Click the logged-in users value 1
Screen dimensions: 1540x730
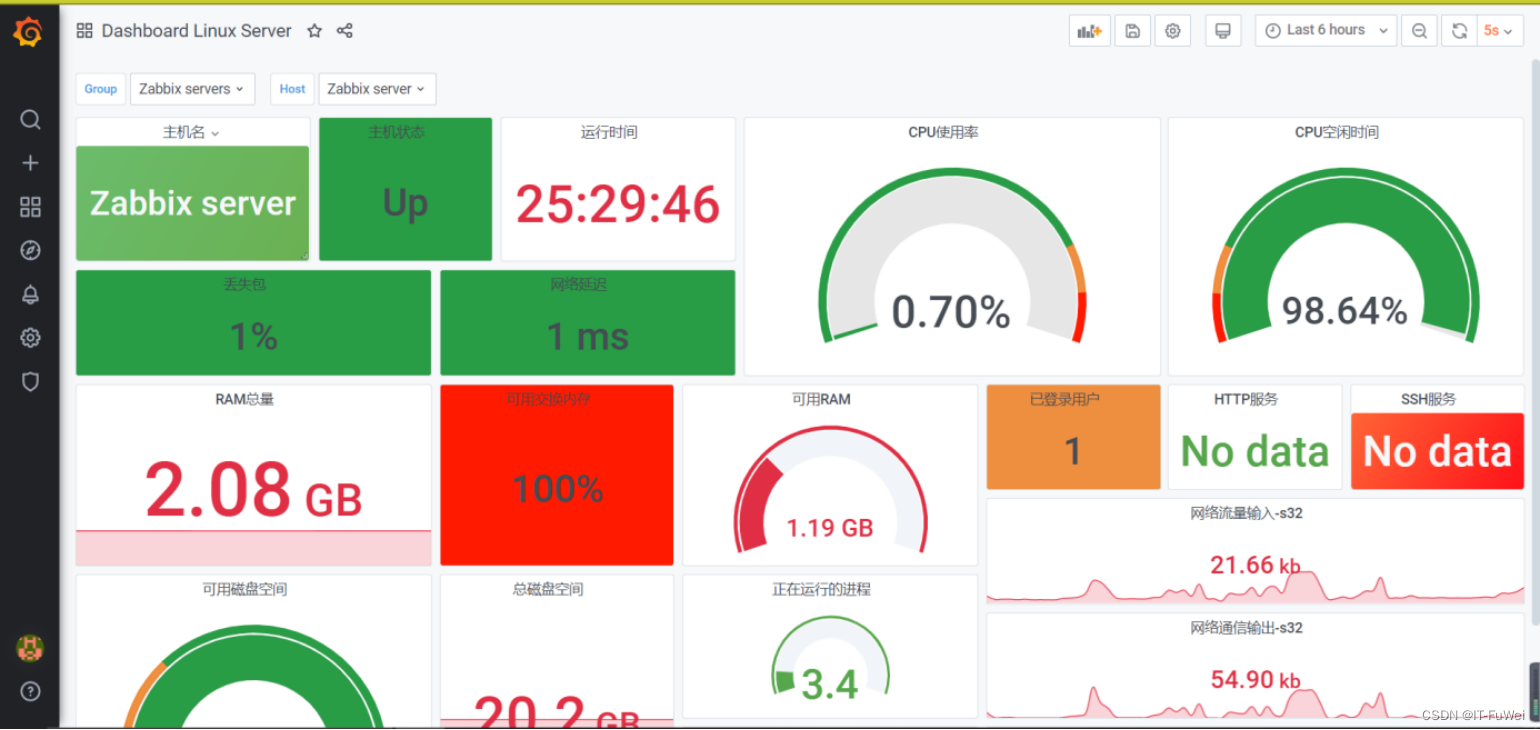[1073, 452]
